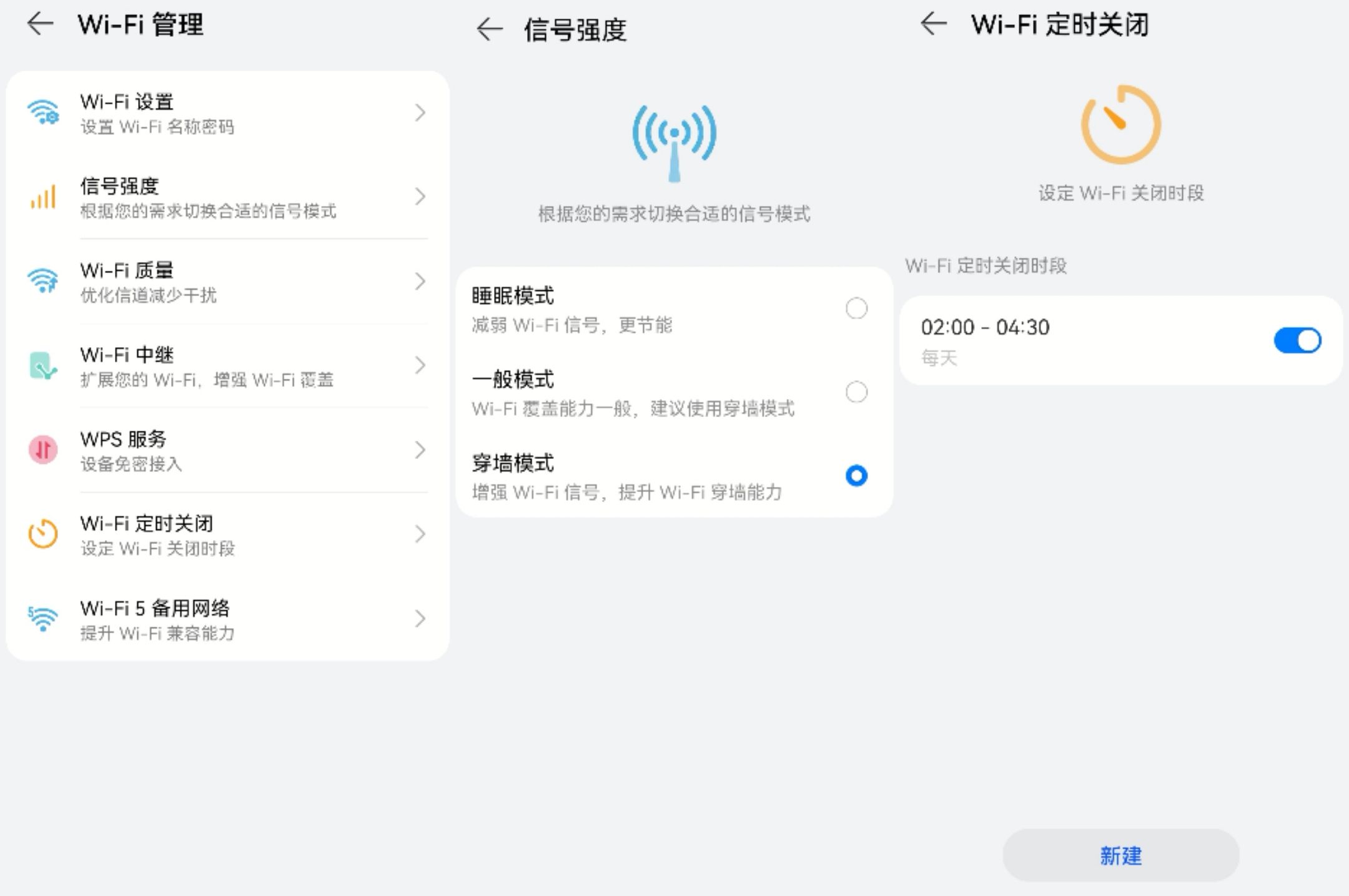Select 睡眠模式 radio button
Screen dimensions: 1349x896
pyautogui.click(x=856, y=308)
